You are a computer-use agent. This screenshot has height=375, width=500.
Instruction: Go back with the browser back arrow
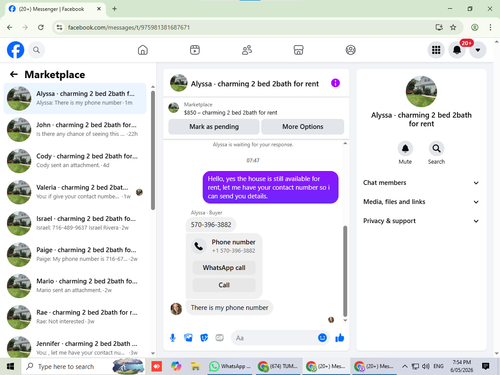10,27
